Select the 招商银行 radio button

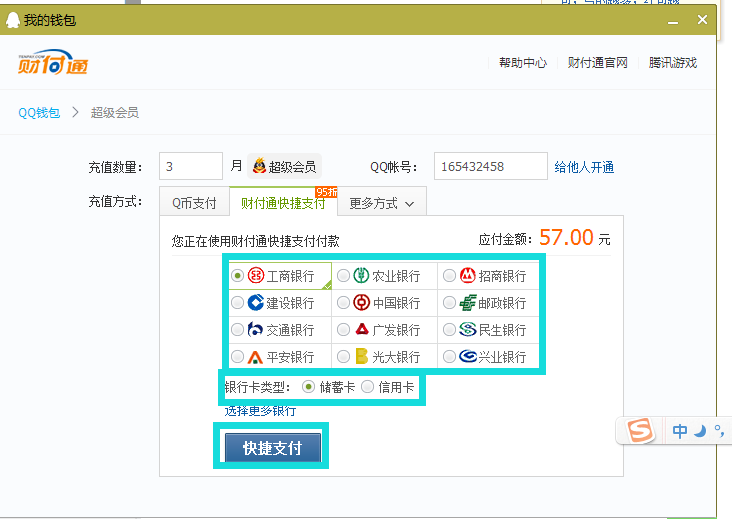point(449,276)
